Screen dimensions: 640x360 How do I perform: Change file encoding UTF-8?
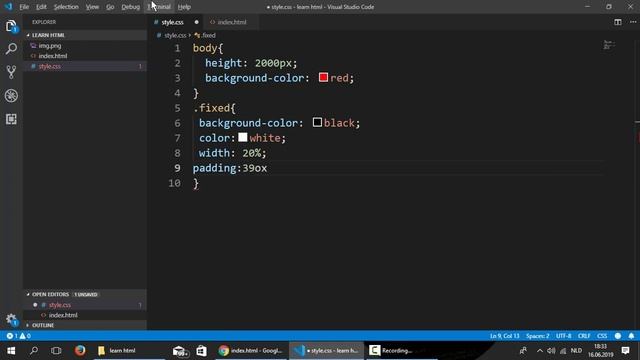point(563,336)
